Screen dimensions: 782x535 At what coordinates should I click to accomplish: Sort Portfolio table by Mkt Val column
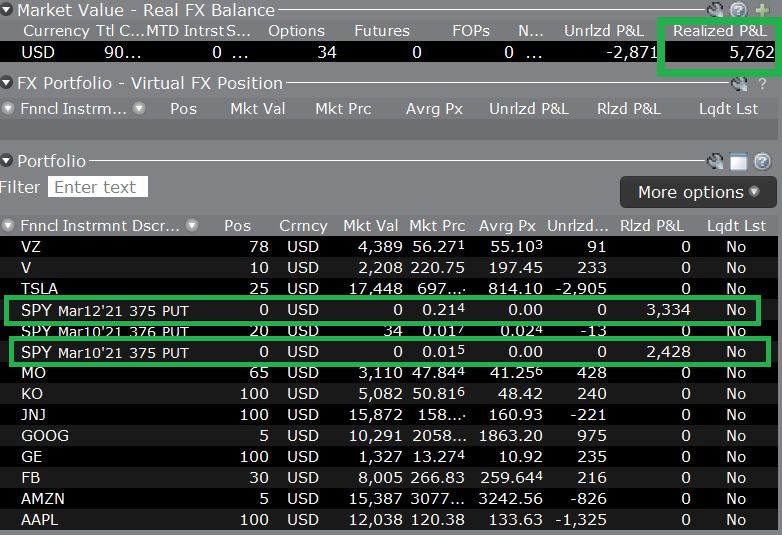[x=371, y=226]
